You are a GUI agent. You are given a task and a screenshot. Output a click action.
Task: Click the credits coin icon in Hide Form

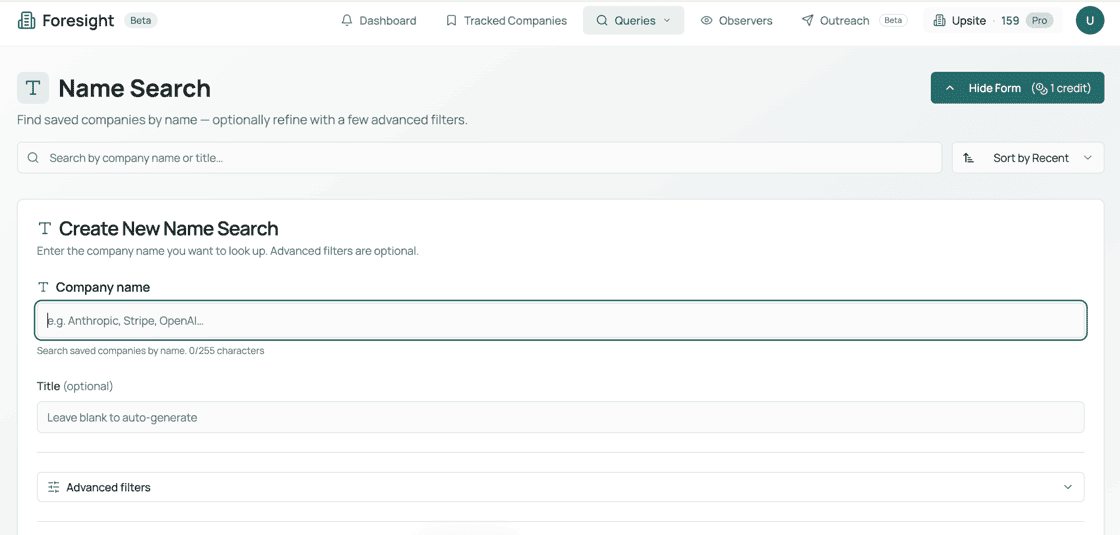pos(1041,89)
